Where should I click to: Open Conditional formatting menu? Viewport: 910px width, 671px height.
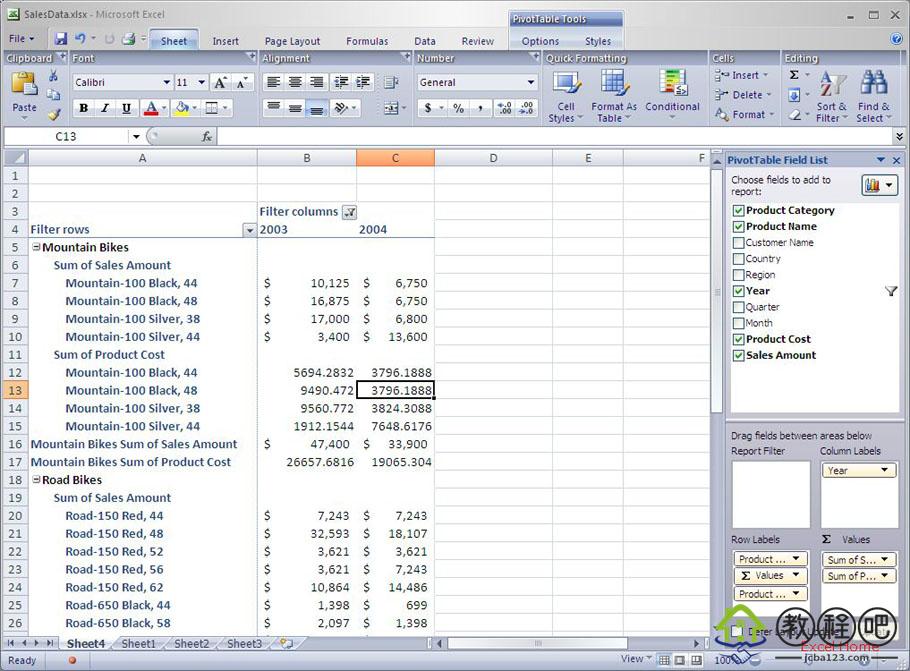[672, 96]
